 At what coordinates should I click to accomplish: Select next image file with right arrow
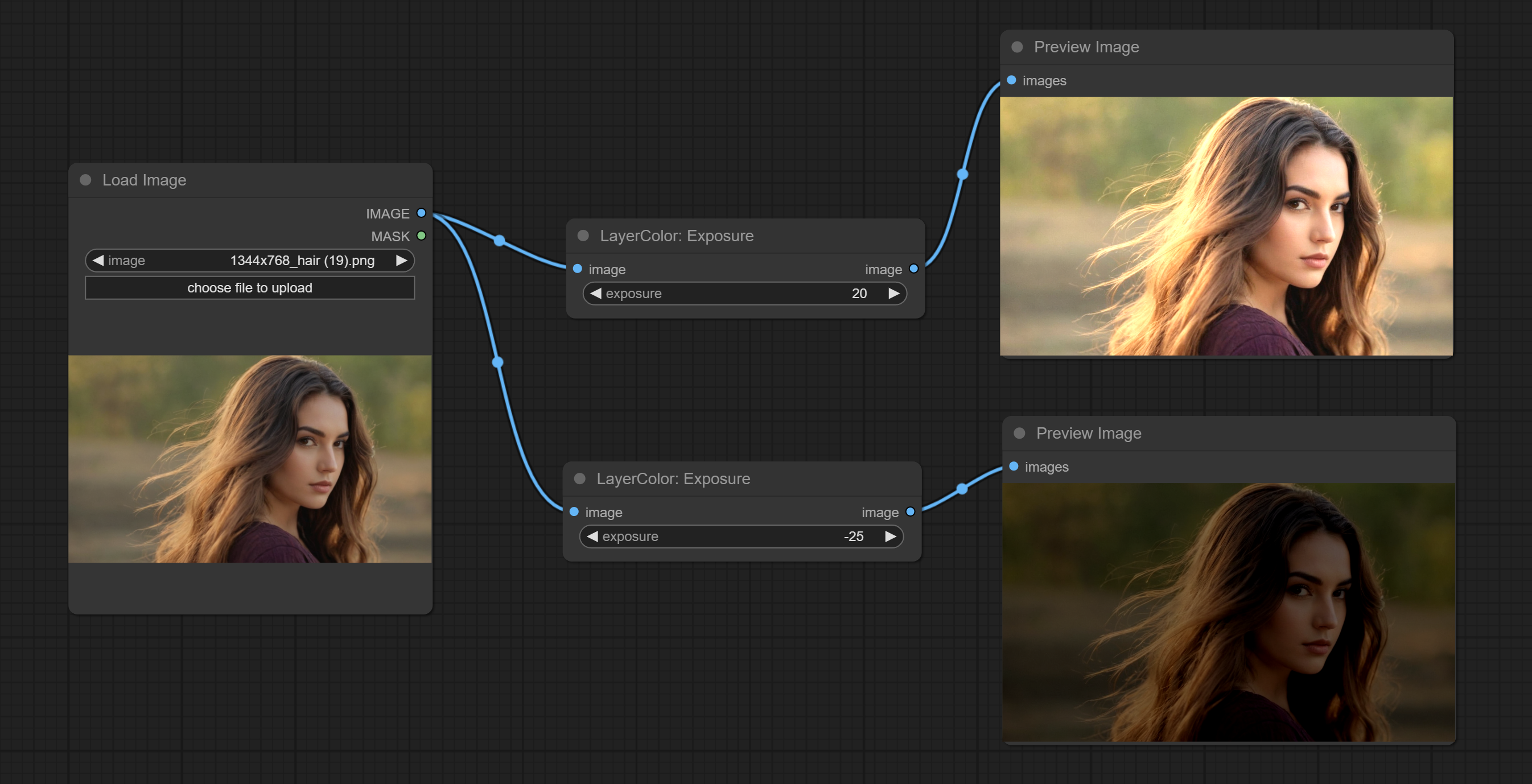(x=401, y=261)
